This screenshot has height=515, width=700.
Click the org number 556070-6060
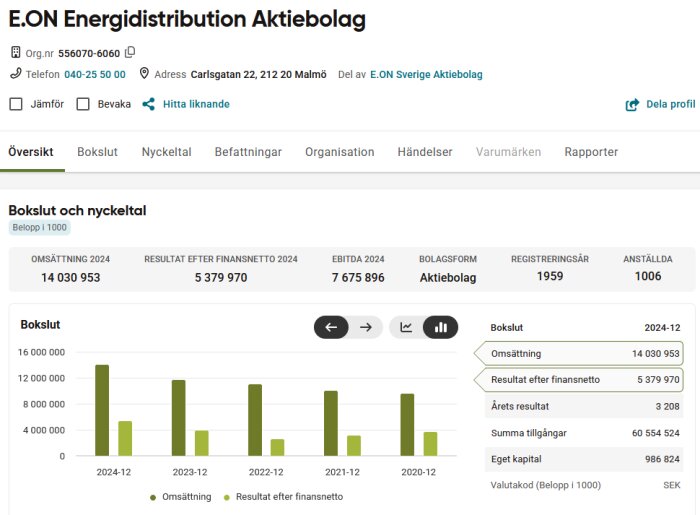89,54
